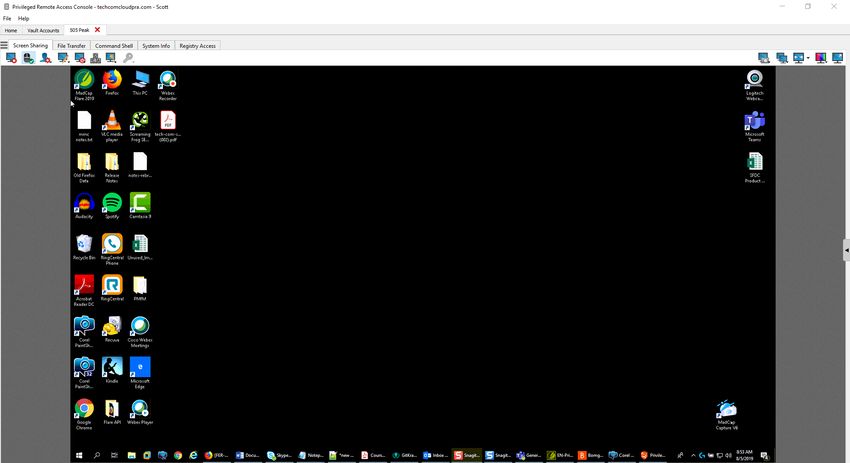Click the remote taskbar search icon
This screenshot has height=463, width=850.
(x=97, y=455)
